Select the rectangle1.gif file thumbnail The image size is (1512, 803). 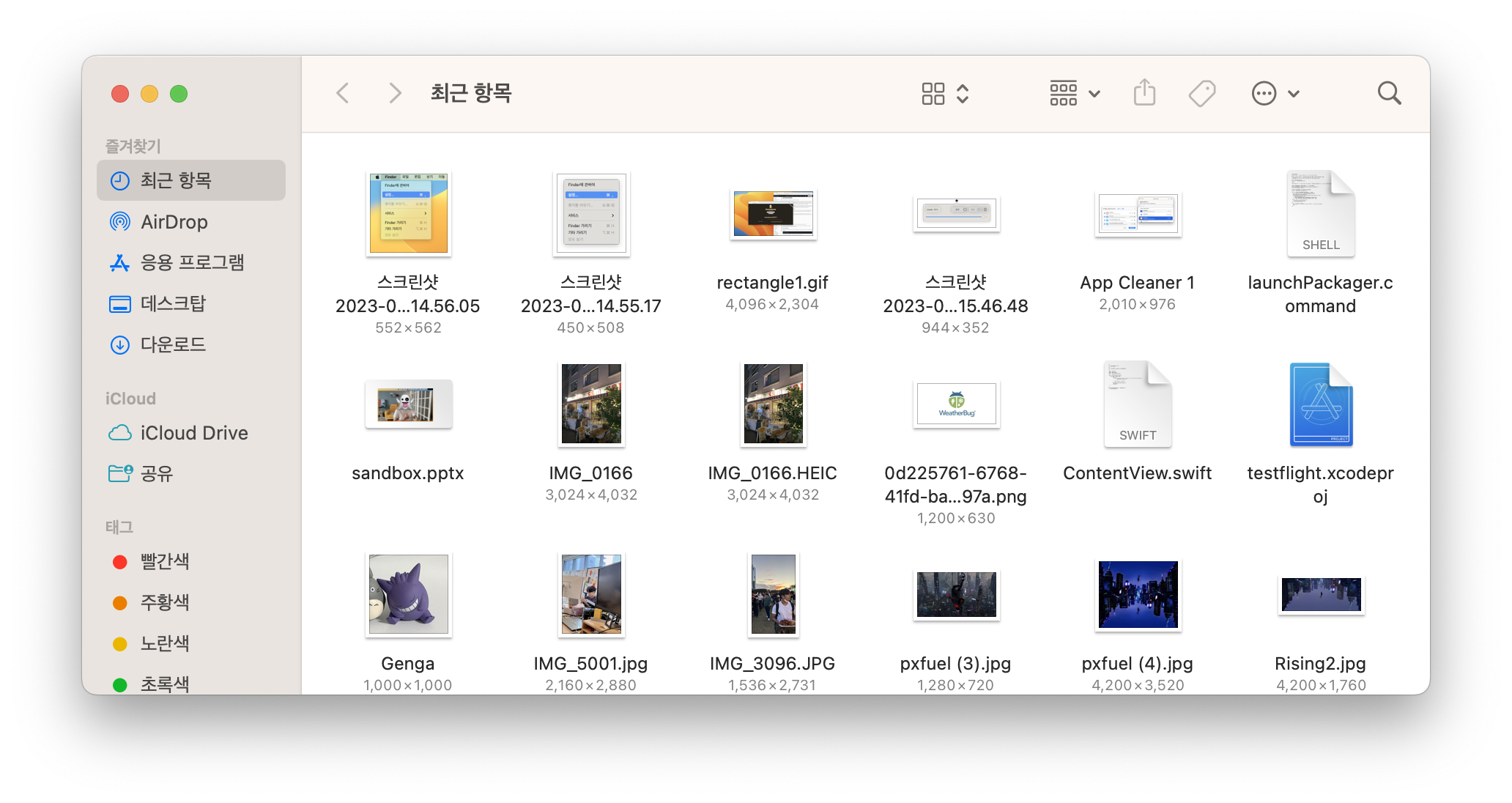773,214
